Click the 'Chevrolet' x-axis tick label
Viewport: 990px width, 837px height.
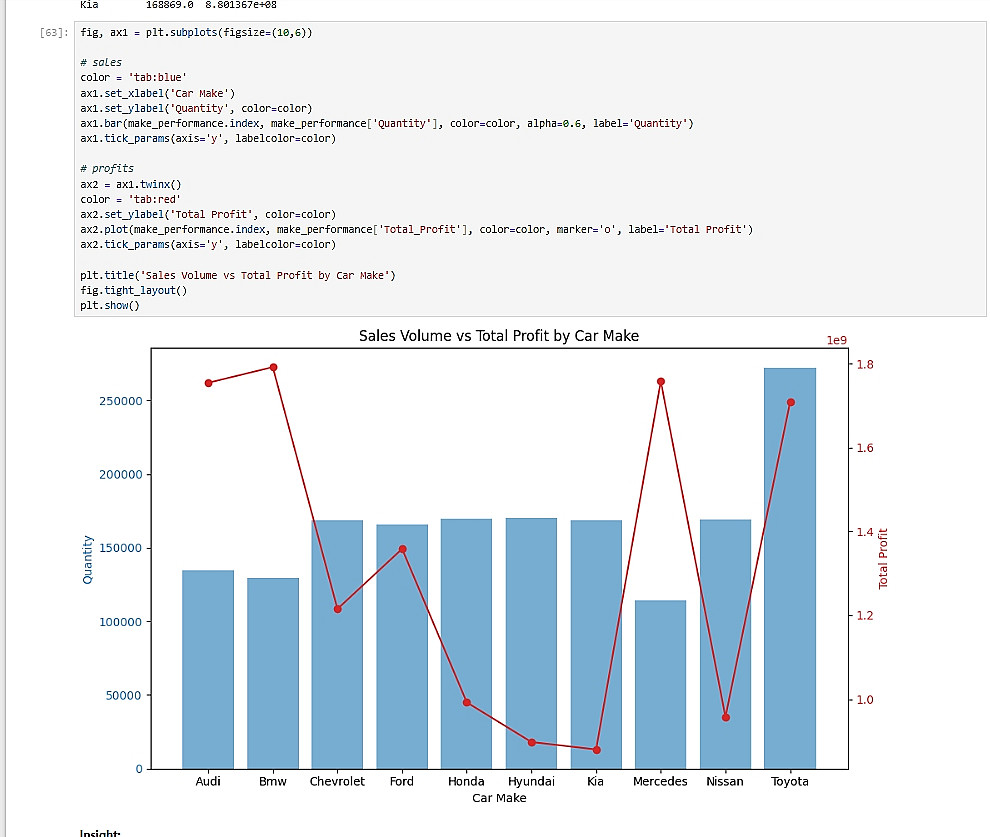point(337,781)
